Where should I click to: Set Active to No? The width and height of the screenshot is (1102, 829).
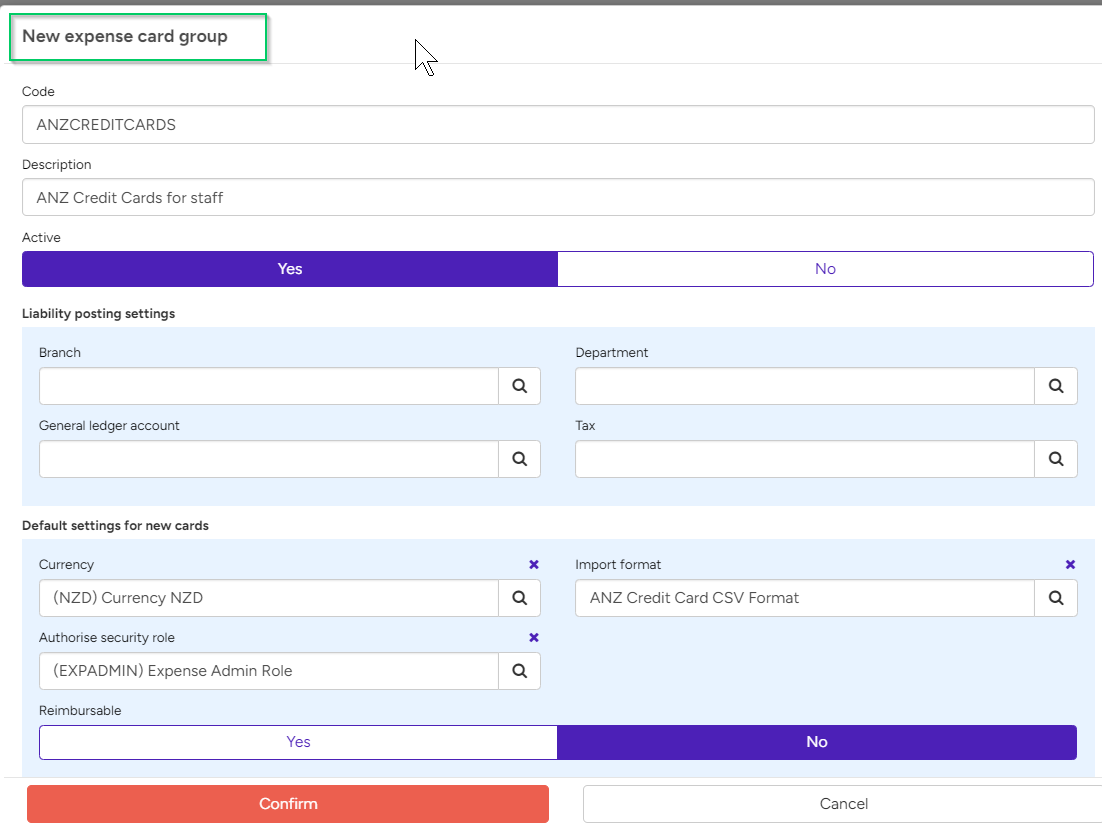click(x=825, y=269)
